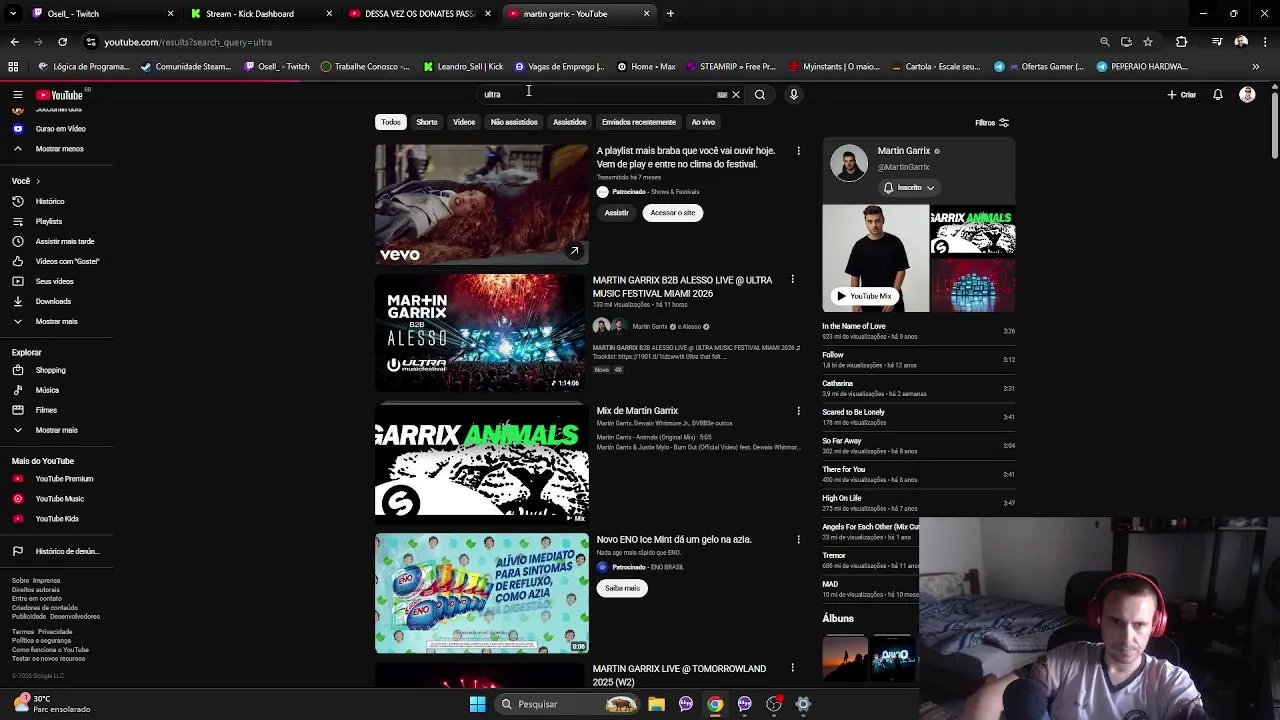Open options for the Tomorrowland 2025 video
Screen dimensions: 1280x720
point(793,669)
